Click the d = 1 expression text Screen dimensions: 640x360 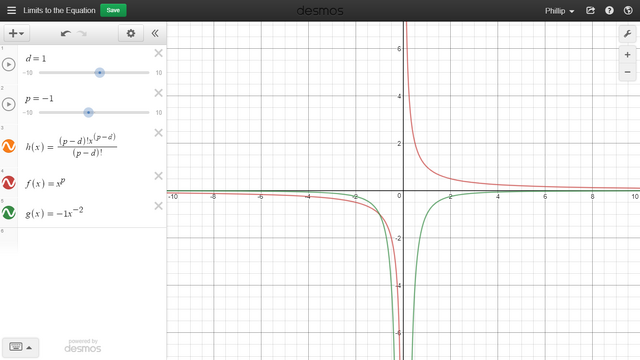pyautogui.click(x=36, y=59)
